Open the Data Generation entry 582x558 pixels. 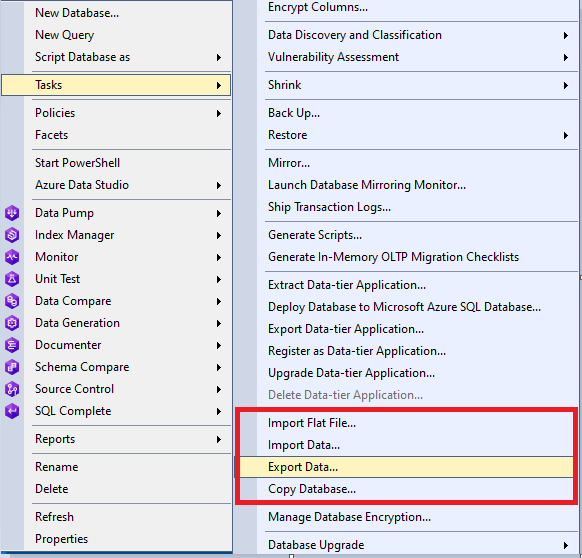point(77,323)
